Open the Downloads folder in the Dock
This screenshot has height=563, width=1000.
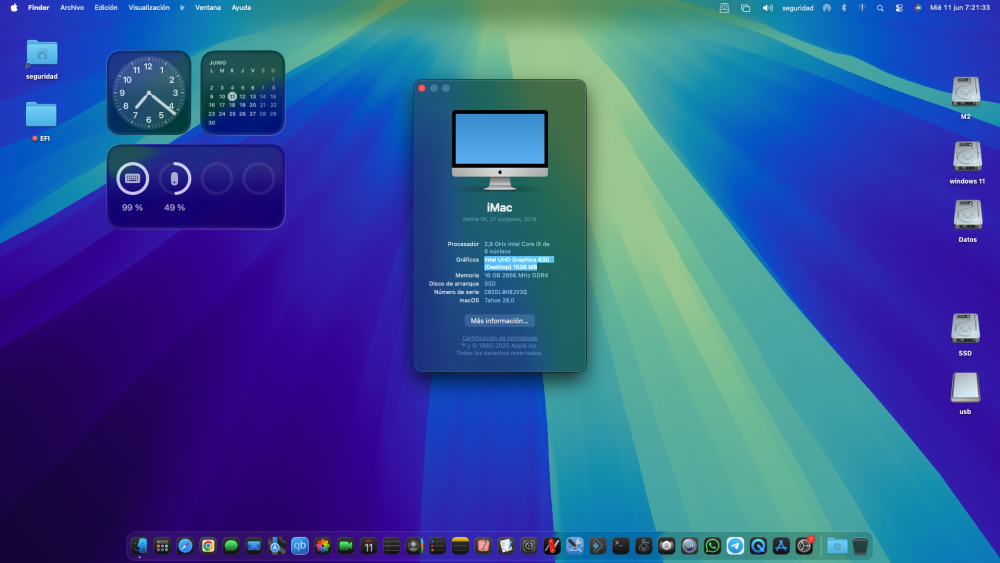(x=837, y=546)
